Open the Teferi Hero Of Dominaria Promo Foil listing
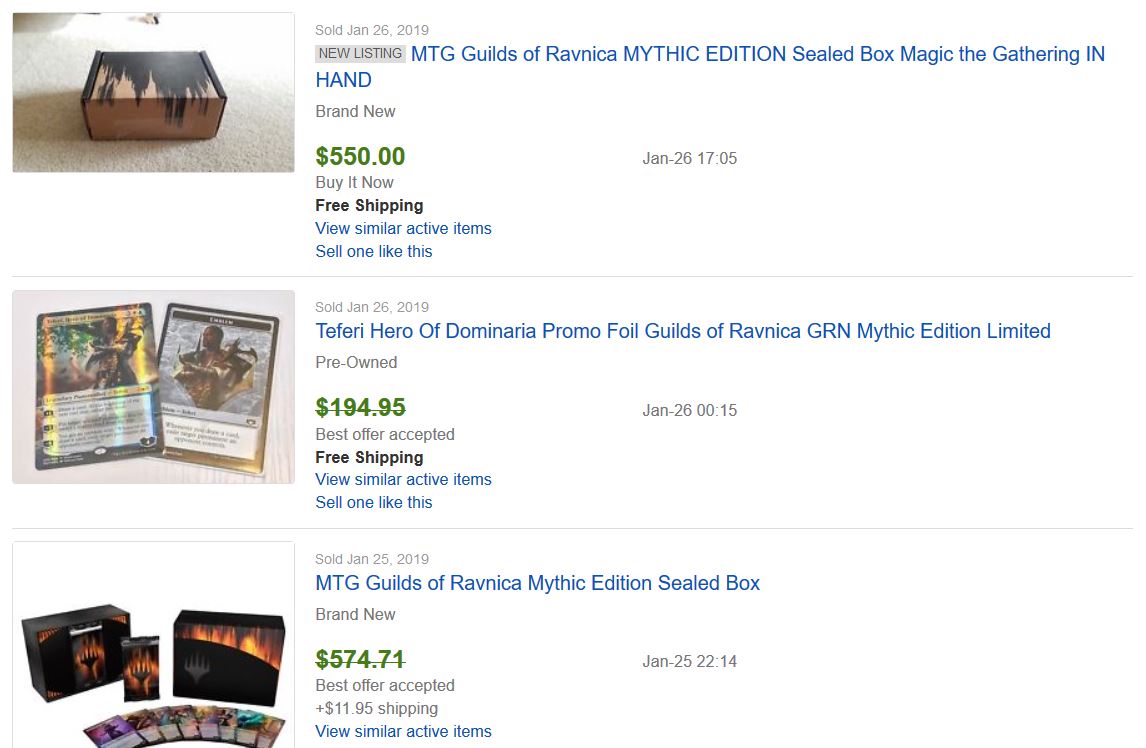Image resolution: width=1146 pixels, height=748 pixels. click(x=683, y=331)
